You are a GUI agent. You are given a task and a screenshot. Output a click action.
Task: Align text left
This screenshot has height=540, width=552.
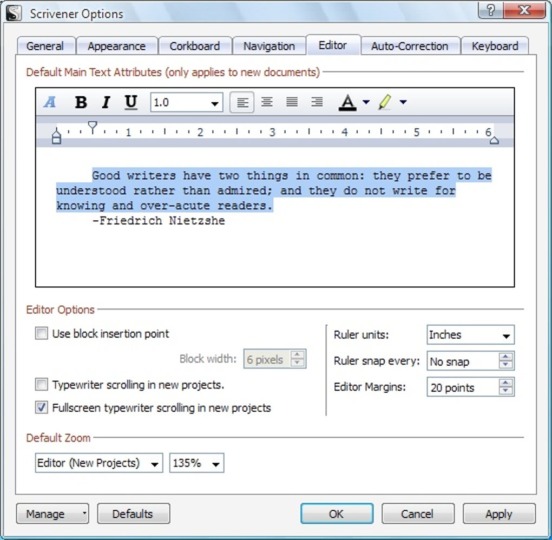tap(242, 102)
